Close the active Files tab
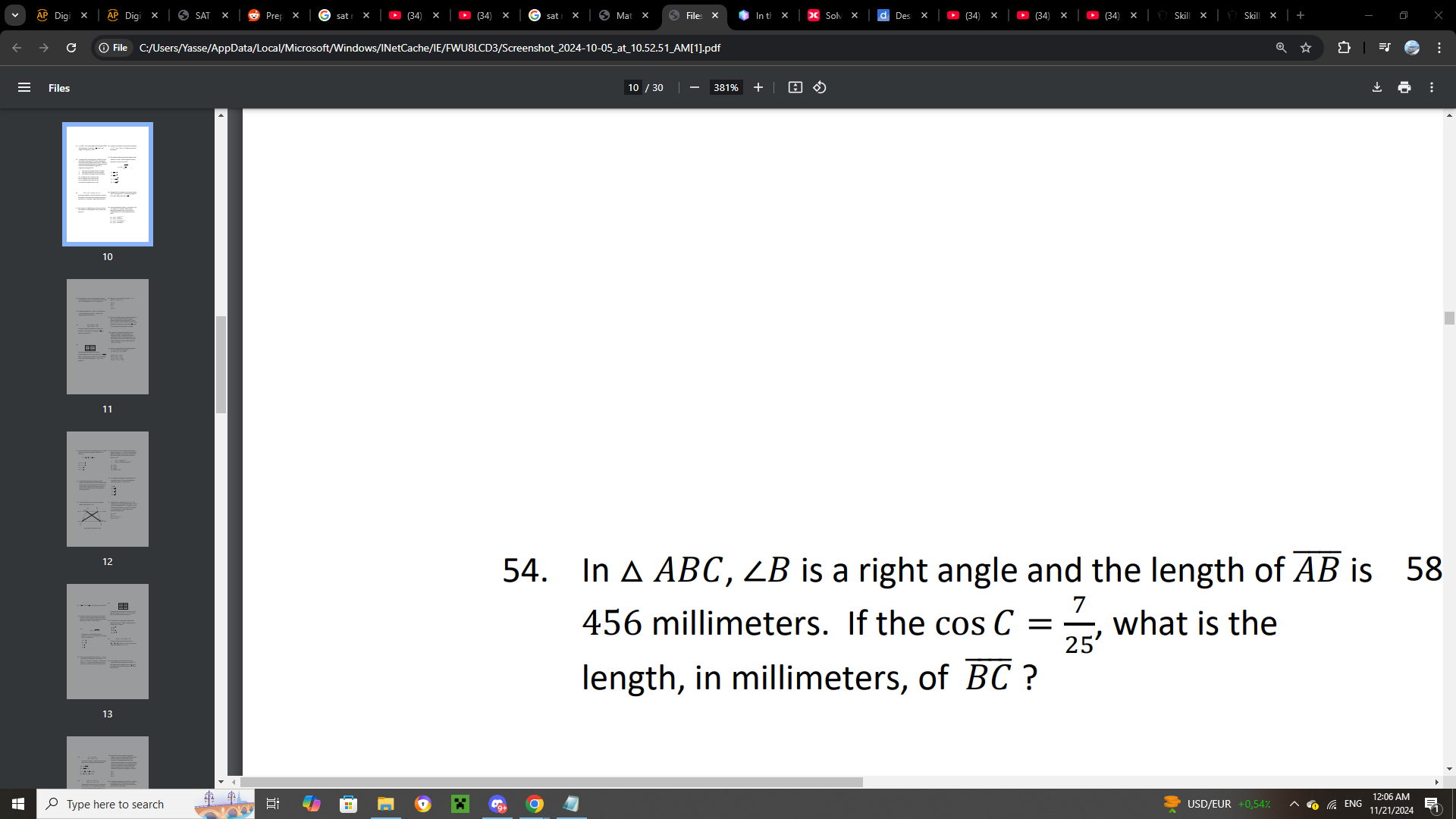 [x=715, y=15]
